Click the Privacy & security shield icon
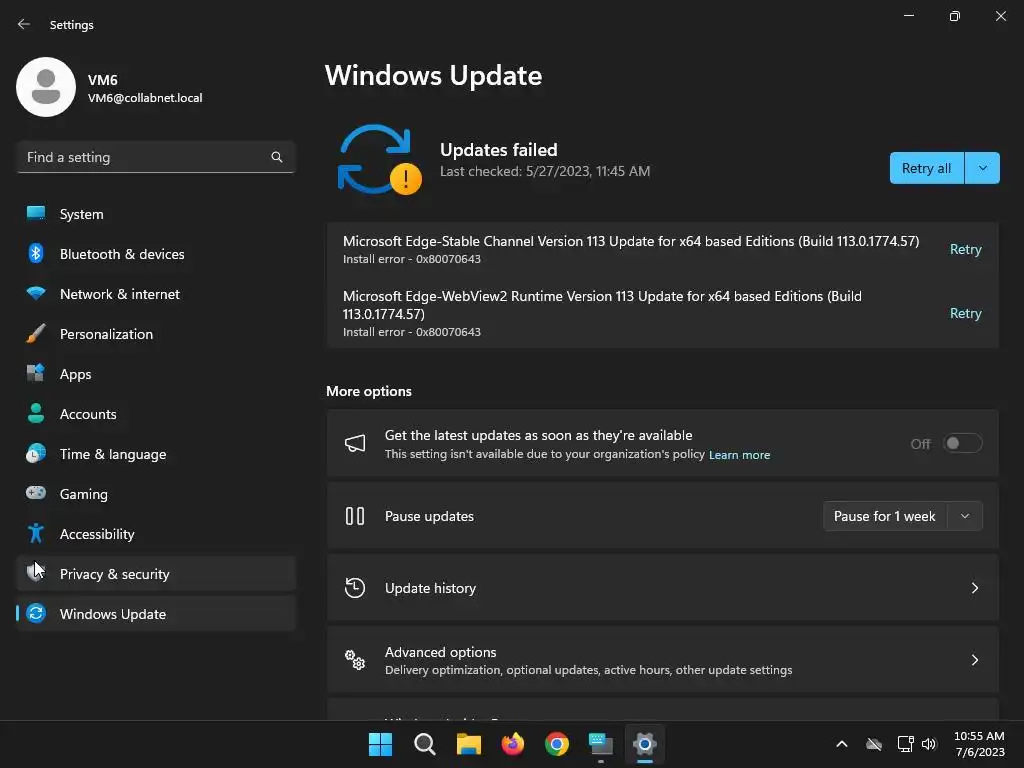 coord(36,573)
